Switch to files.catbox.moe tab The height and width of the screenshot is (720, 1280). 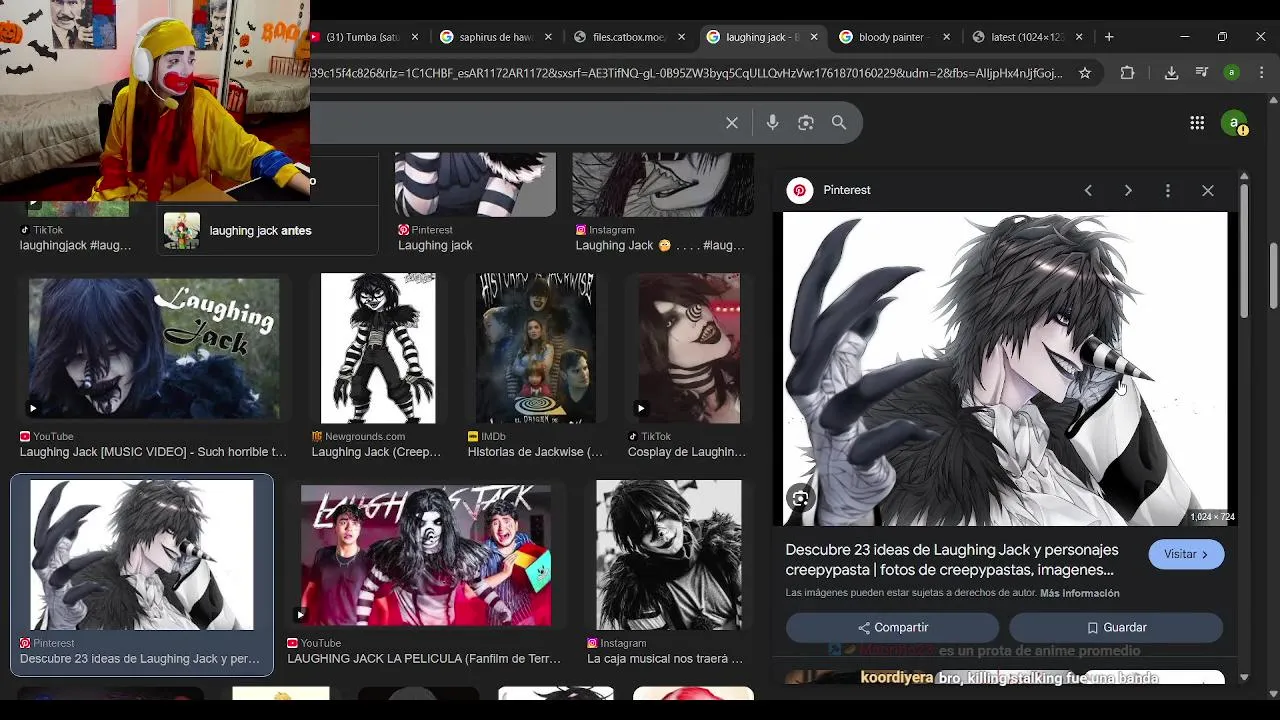pyautogui.click(x=628, y=37)
